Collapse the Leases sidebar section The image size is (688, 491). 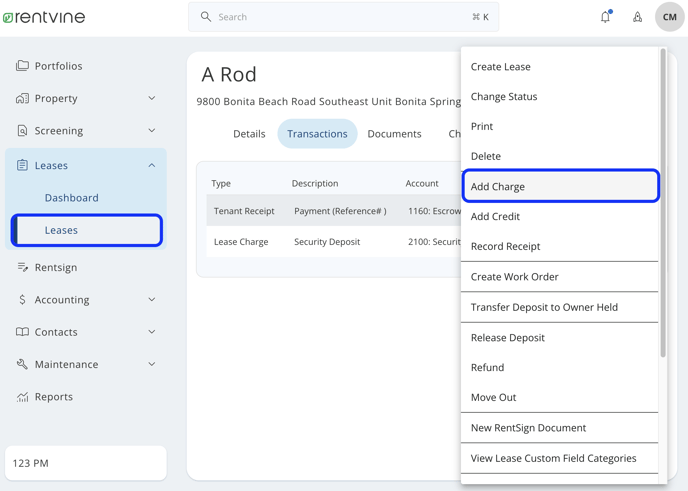pos(152,165)
